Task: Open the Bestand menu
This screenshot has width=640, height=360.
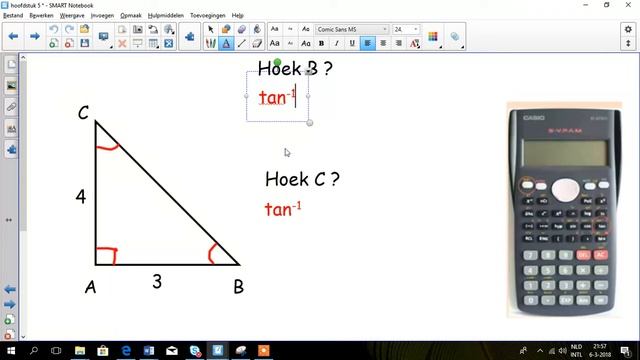Action: (13, 16)
